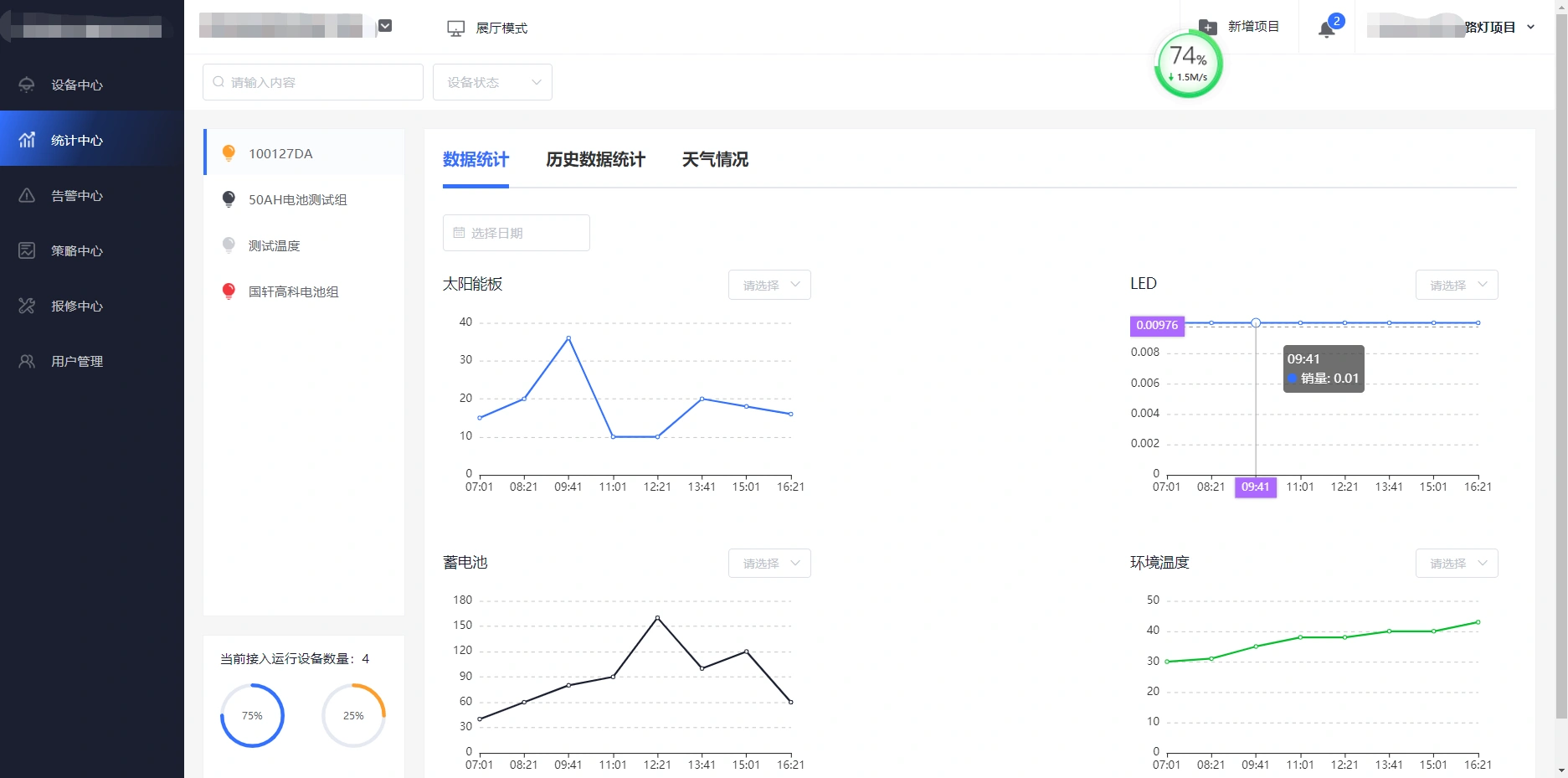Screen dimensions: 1568x778
Task: Switch to the 历史数据统计 tab
Action: click(x=595, y=159)
